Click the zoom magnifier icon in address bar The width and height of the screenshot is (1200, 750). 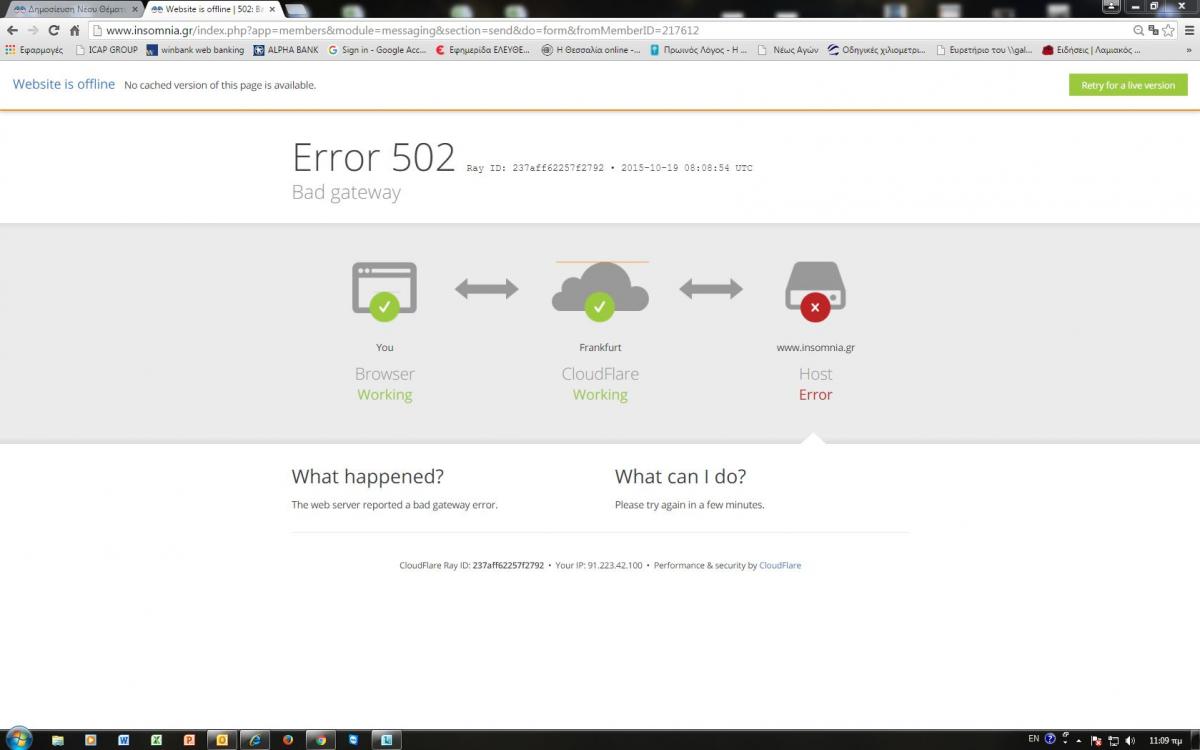pos(1139,30)
